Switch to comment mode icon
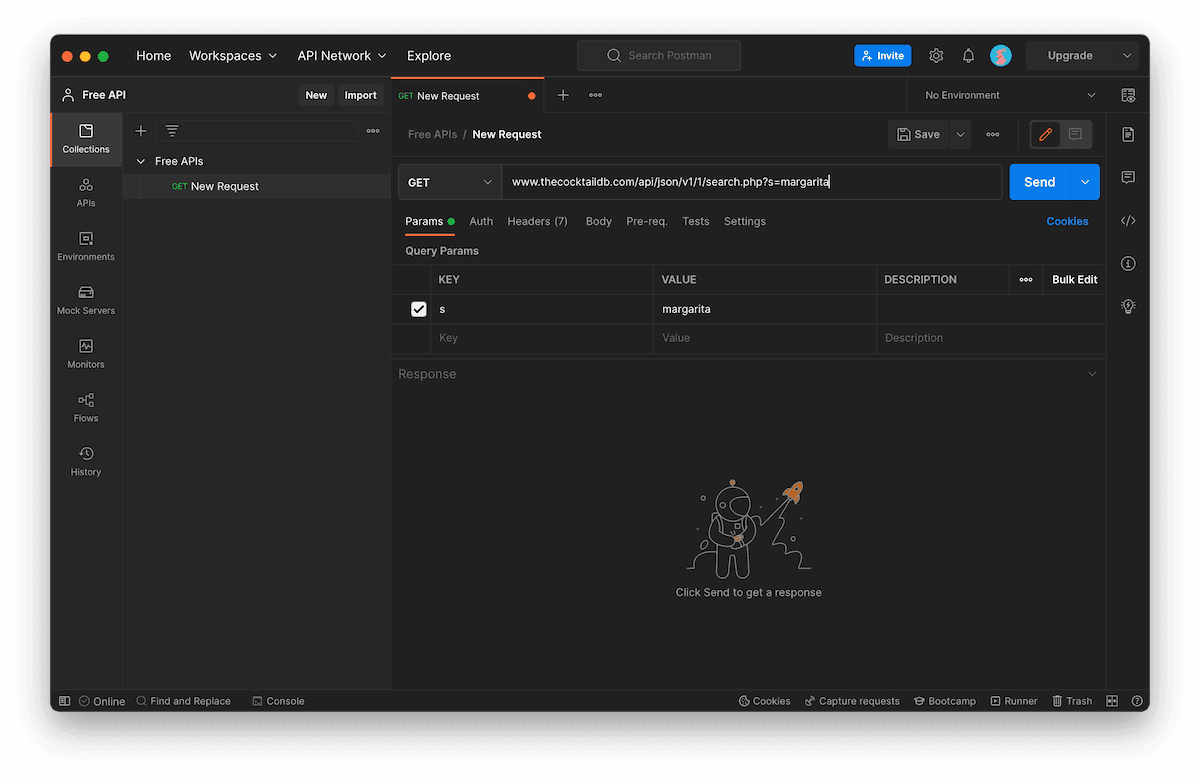The image size is (1200, 778). [1076, 134]
